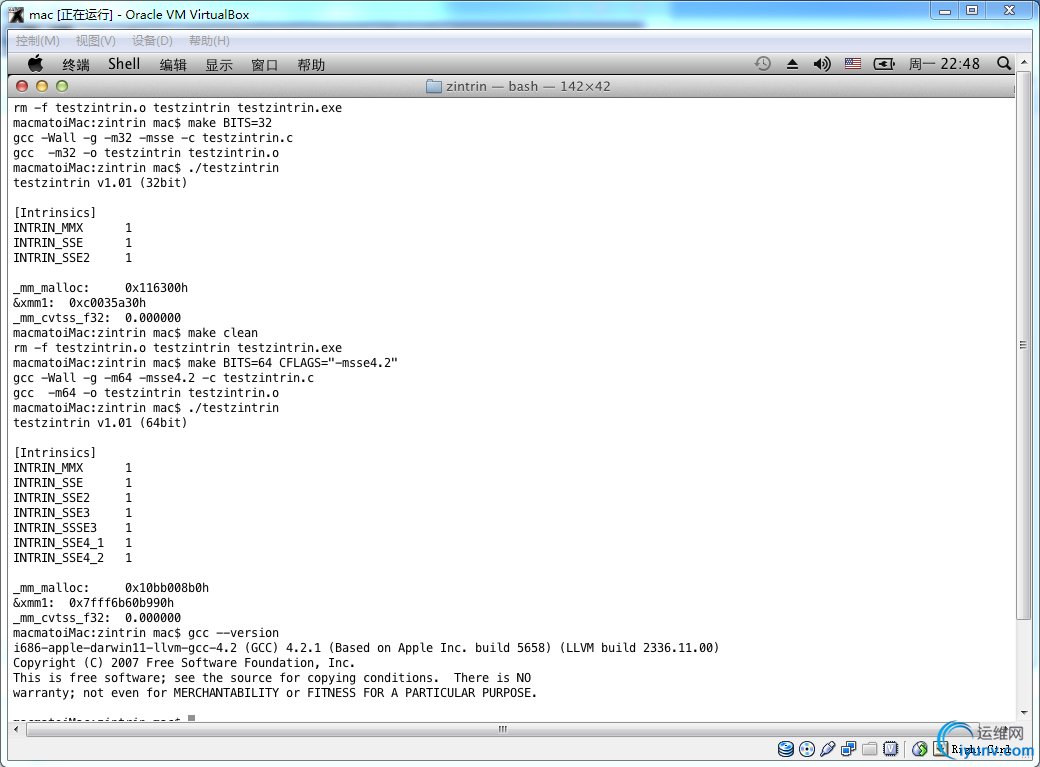Viewport: 1040px width, 767px height.
Task: Open the 编辑 menu
Action: coord(173,64)
